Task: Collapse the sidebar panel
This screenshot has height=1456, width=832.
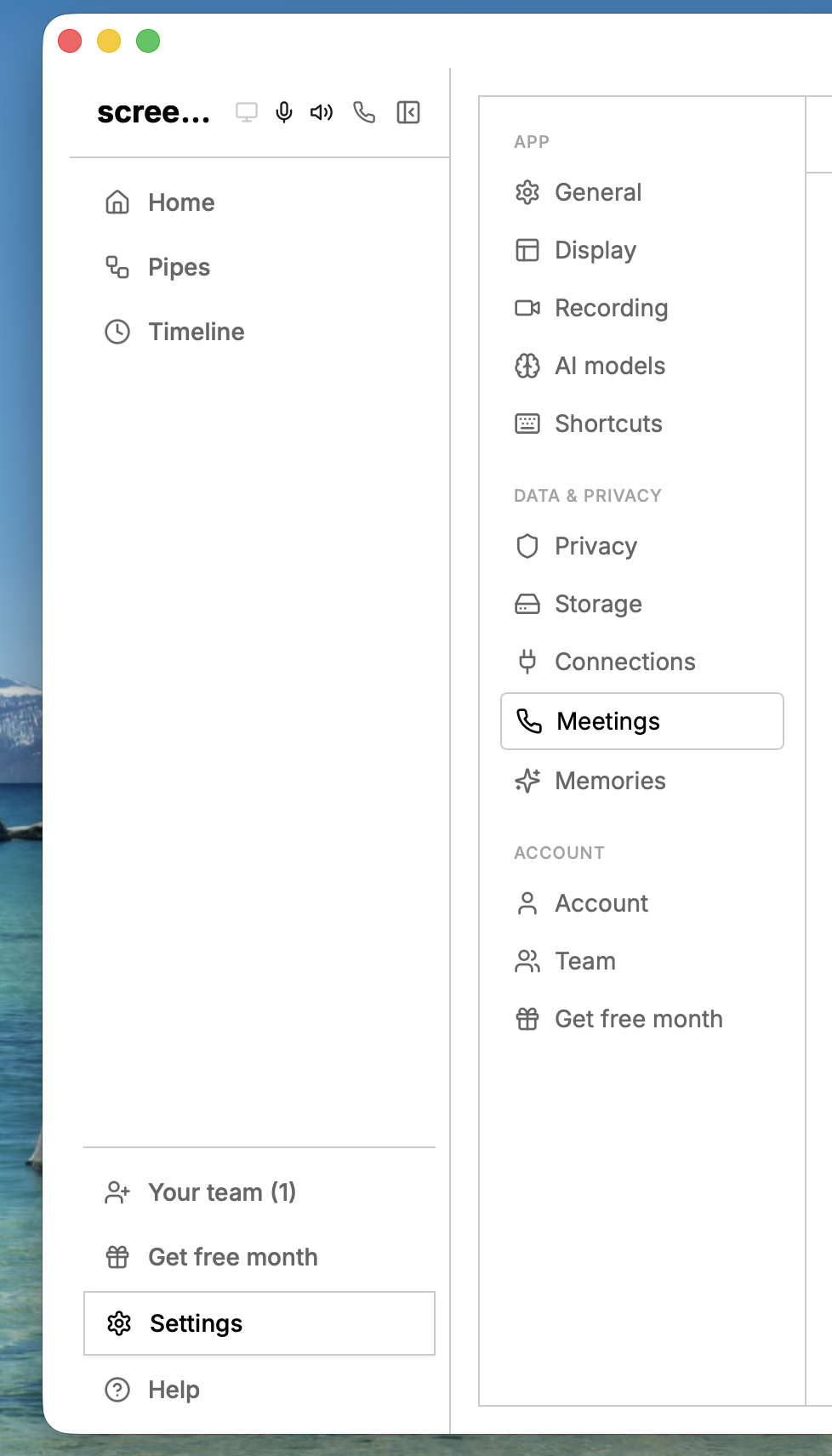Action: (x=408, y=112)
